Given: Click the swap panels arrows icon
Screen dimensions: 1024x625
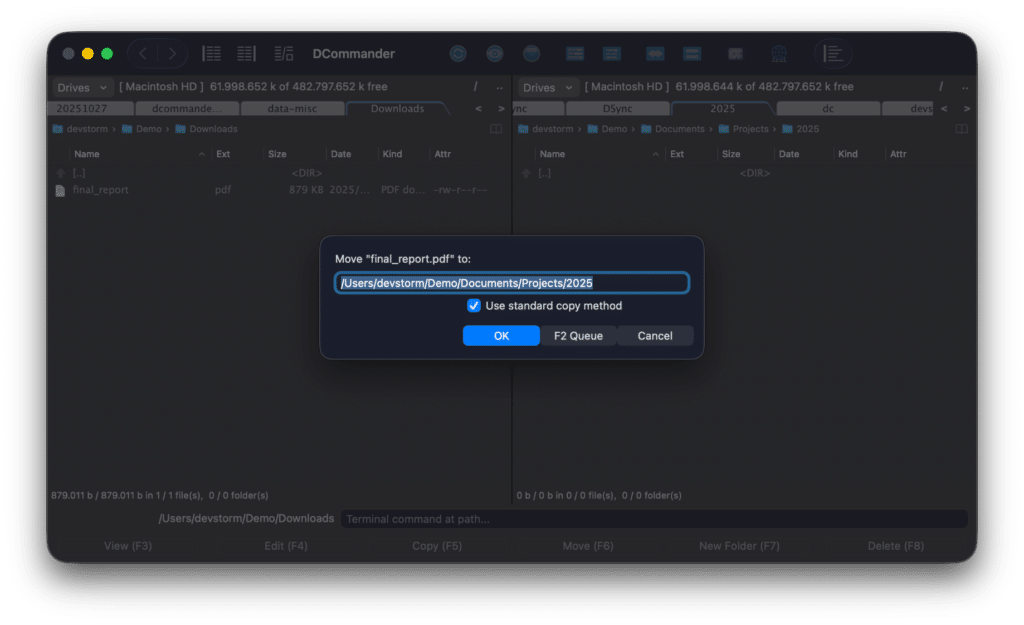Looking at the screenshot, I should [x=655, y=53].
